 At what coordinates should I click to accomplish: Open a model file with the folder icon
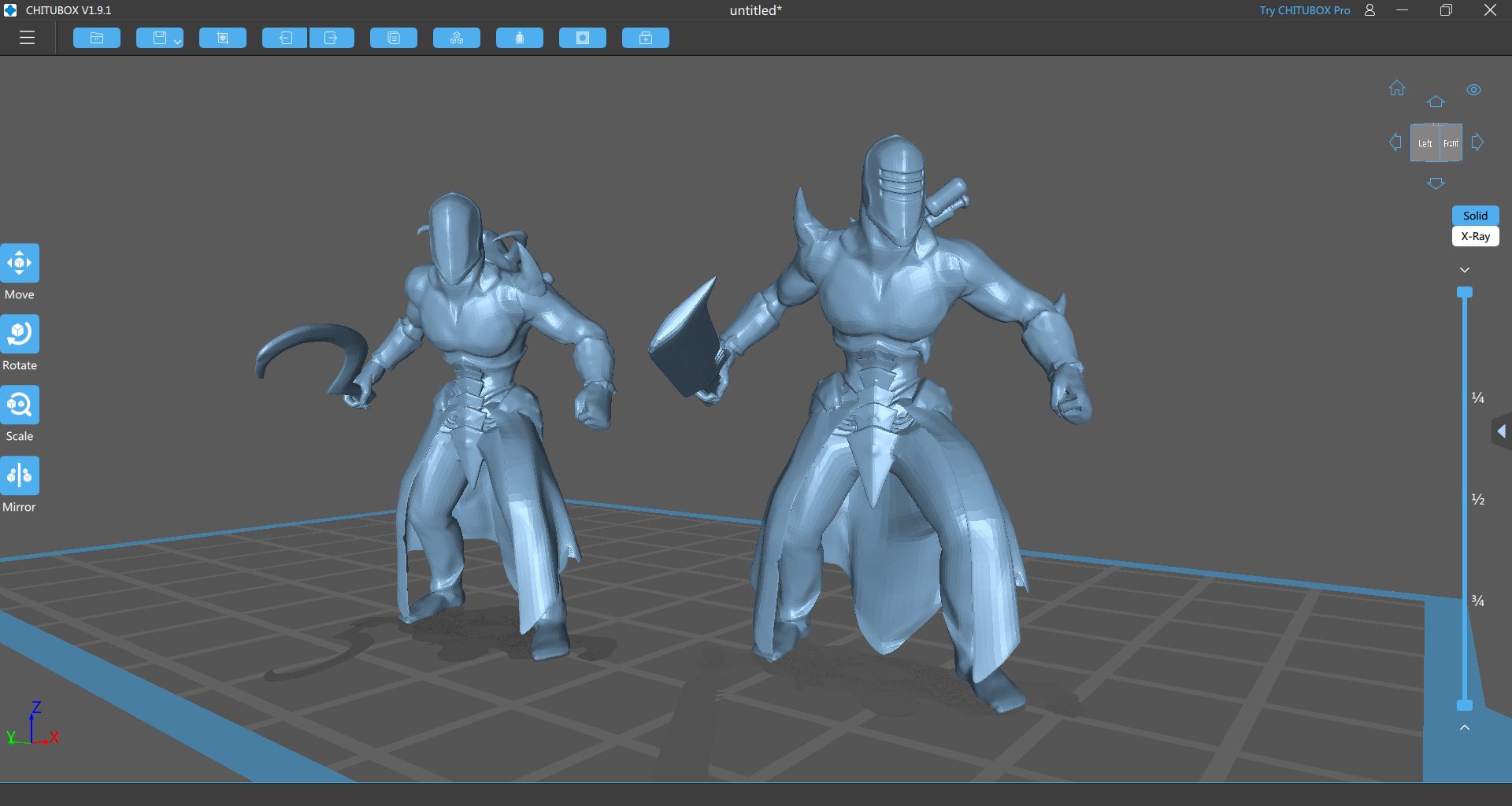97,37
